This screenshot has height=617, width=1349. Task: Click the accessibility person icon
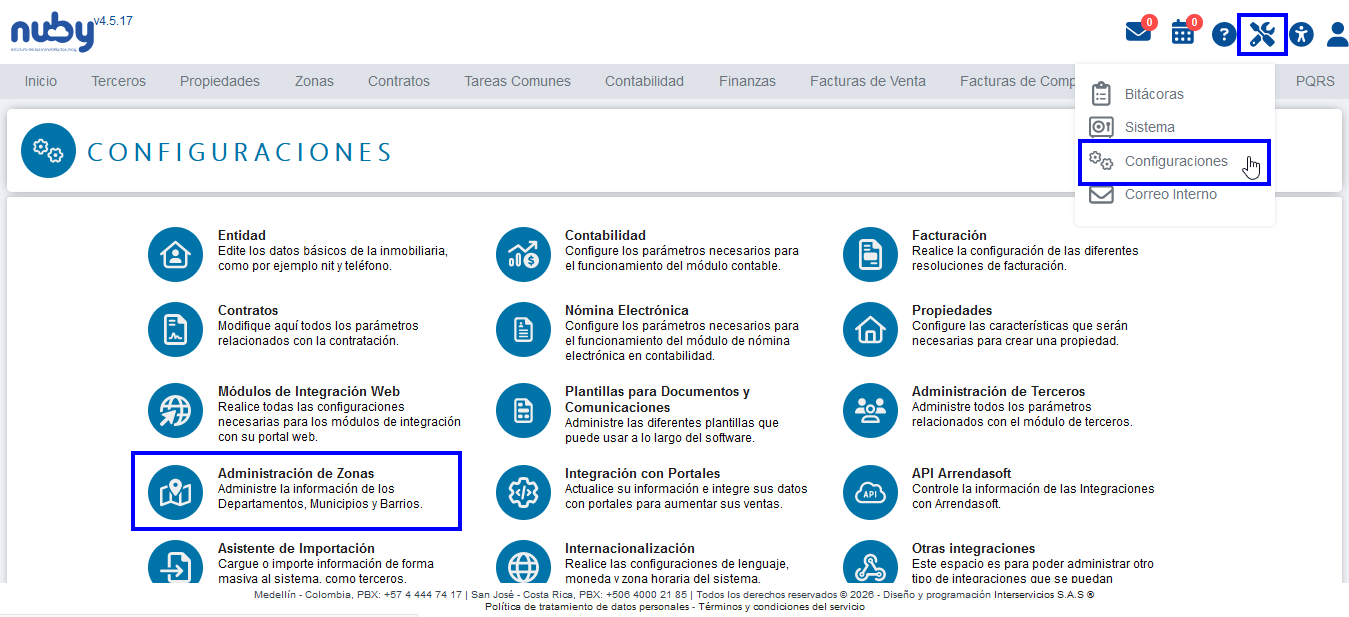point(1301,35)
